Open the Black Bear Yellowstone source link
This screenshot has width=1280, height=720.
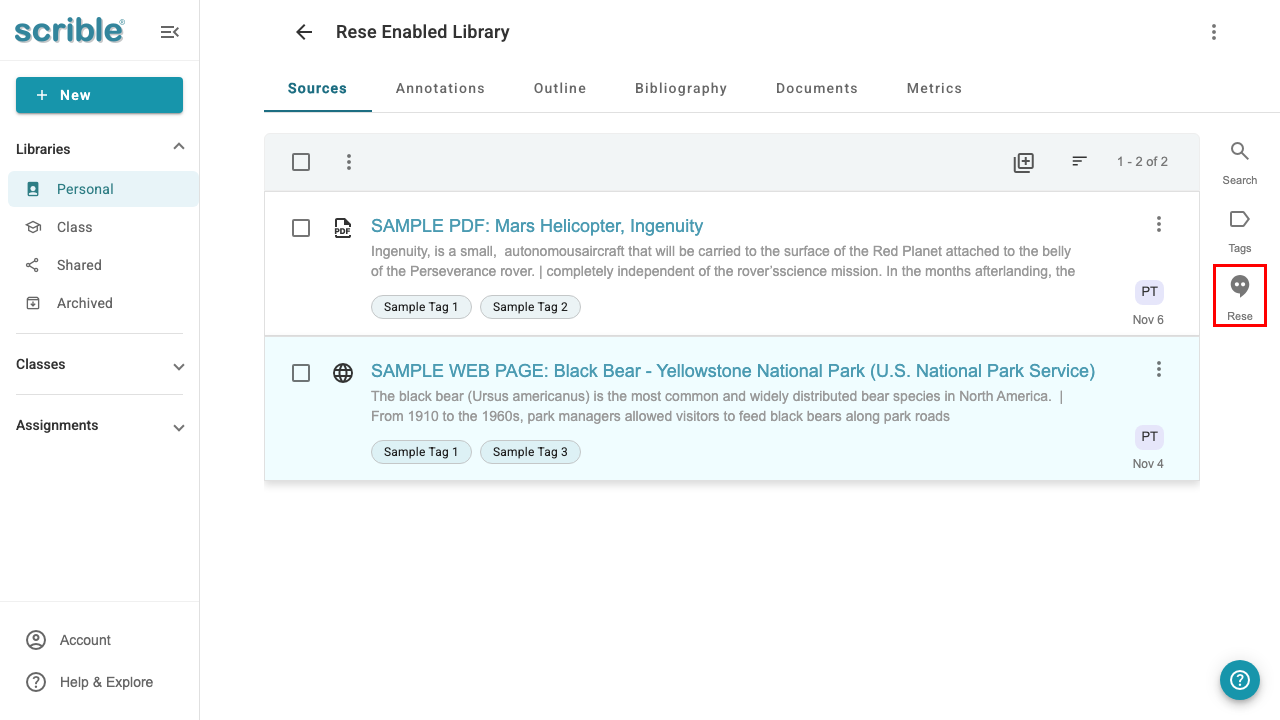coord(732,370)
